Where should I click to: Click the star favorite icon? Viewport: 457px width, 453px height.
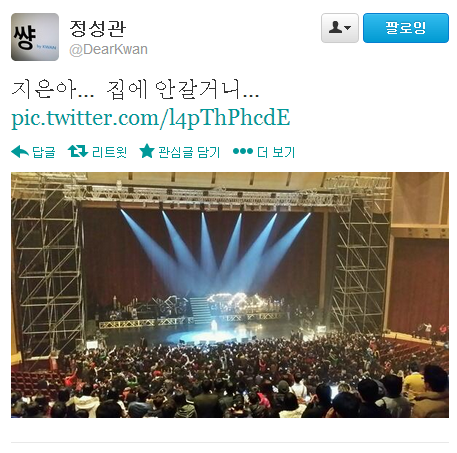[x=147, y=151]
